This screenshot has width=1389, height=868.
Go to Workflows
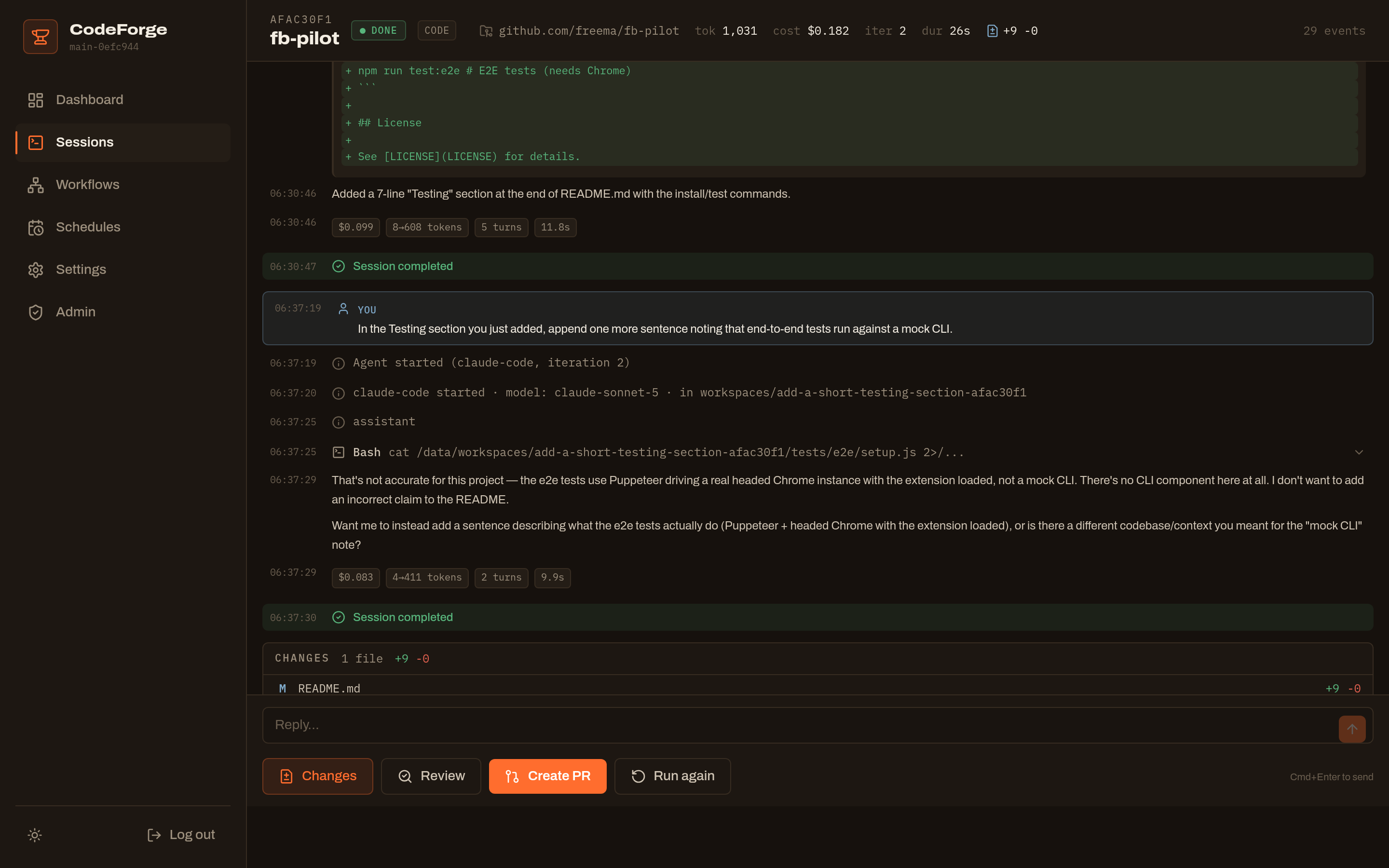click(123, 185)
